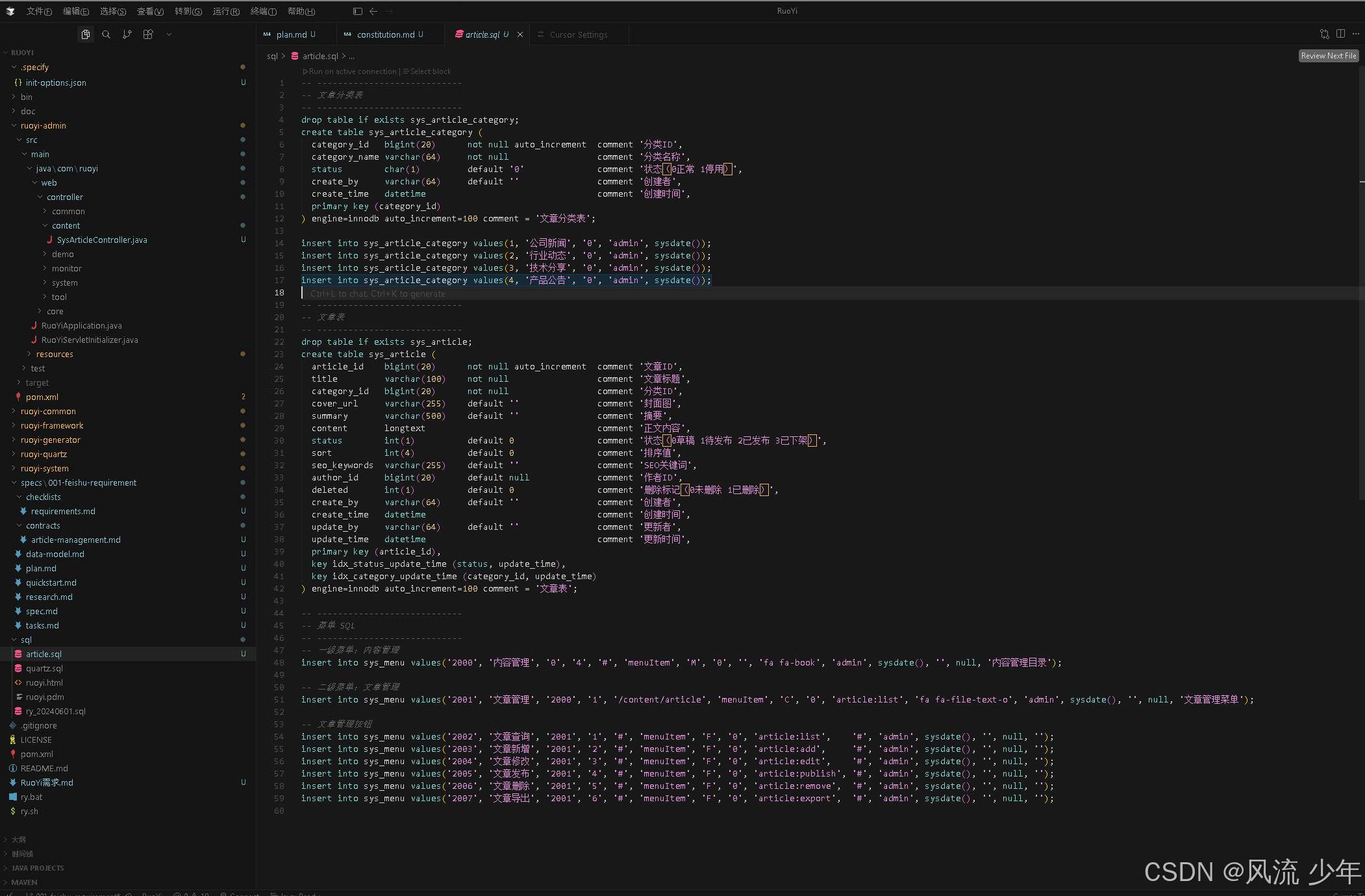1365x896 pixels.
Task: Expand the ruoyi-common folder
Action: point(48,411)
